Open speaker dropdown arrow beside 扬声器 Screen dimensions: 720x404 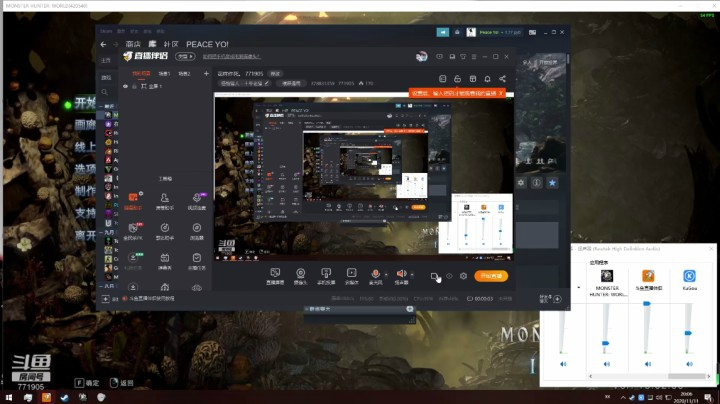click(x=412, y=275)
